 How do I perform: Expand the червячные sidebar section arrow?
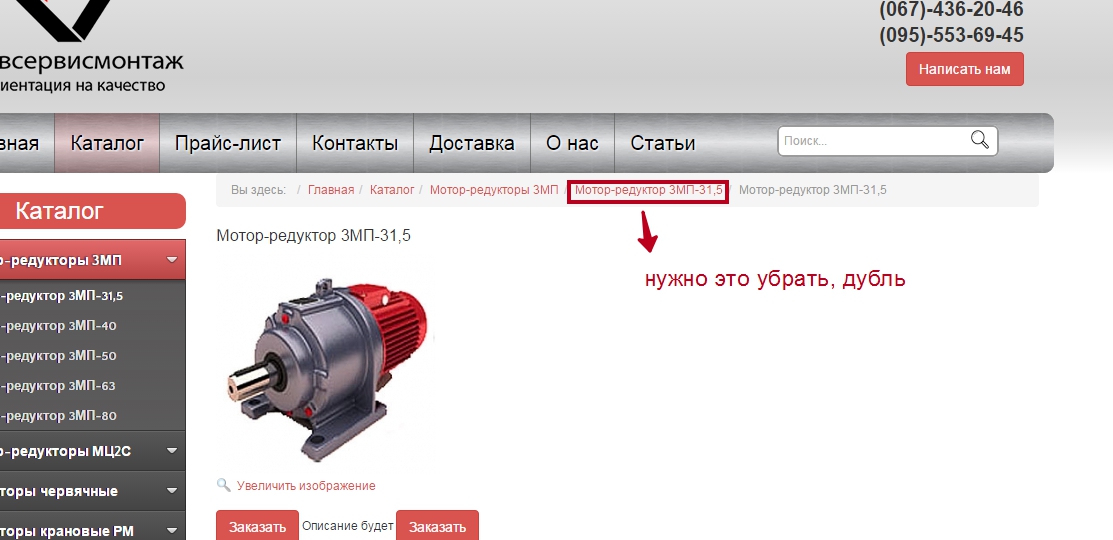click(172, 491)
